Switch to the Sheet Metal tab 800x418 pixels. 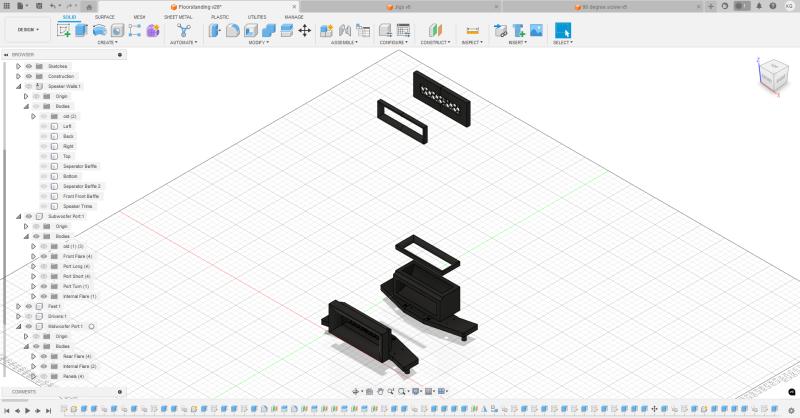click(x=178, y=17)
